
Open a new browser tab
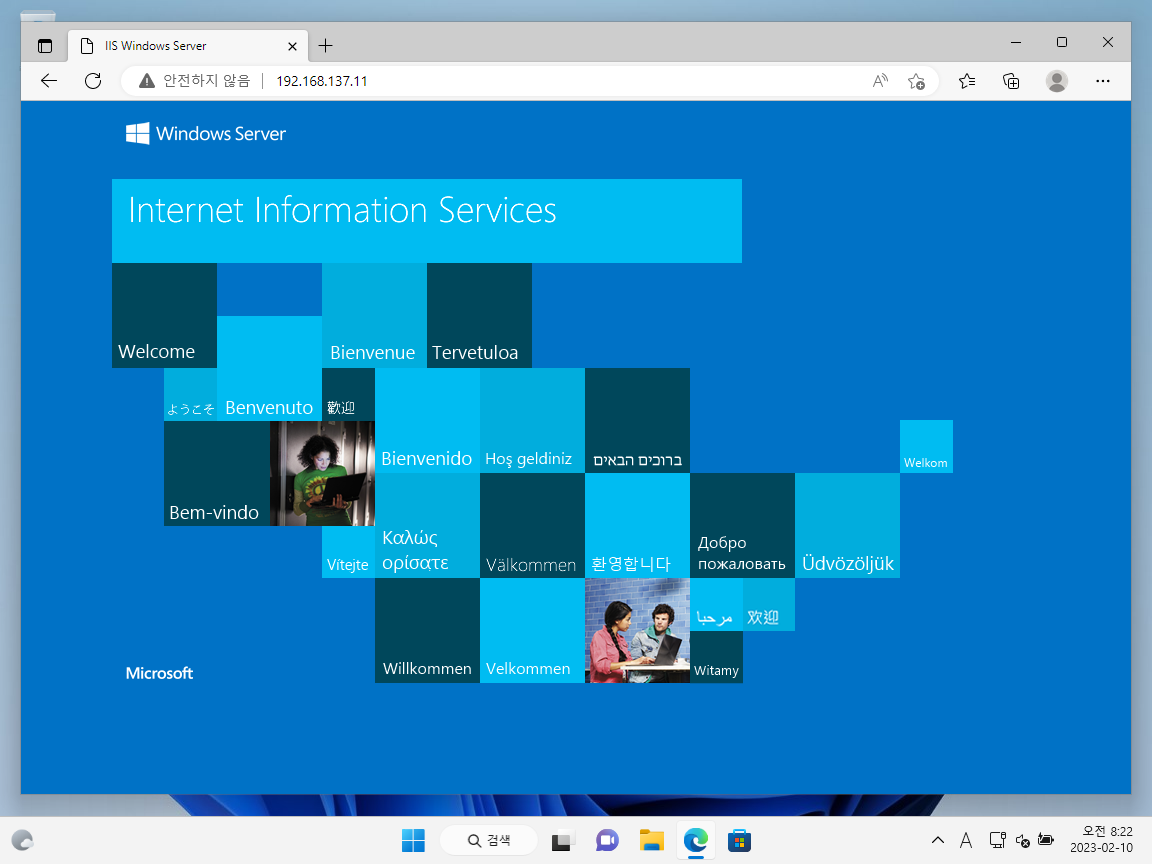coord(325,46)
